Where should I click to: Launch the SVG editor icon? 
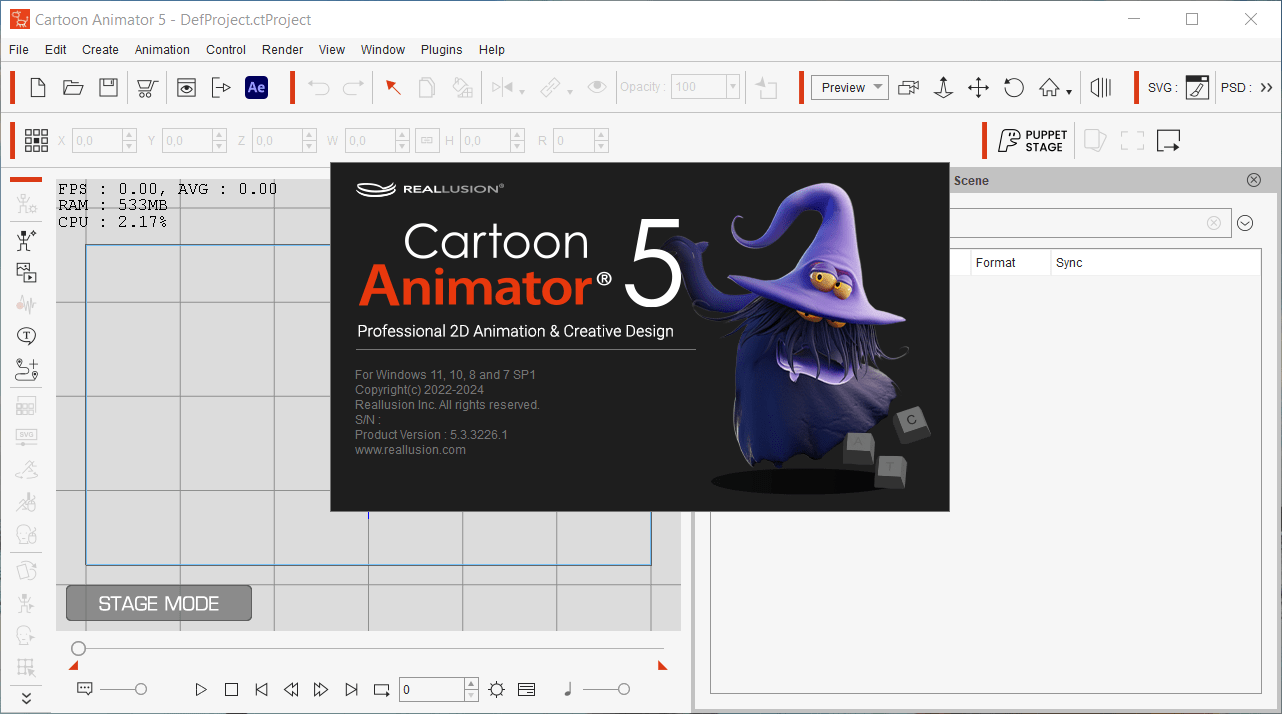click(1197, 88)
